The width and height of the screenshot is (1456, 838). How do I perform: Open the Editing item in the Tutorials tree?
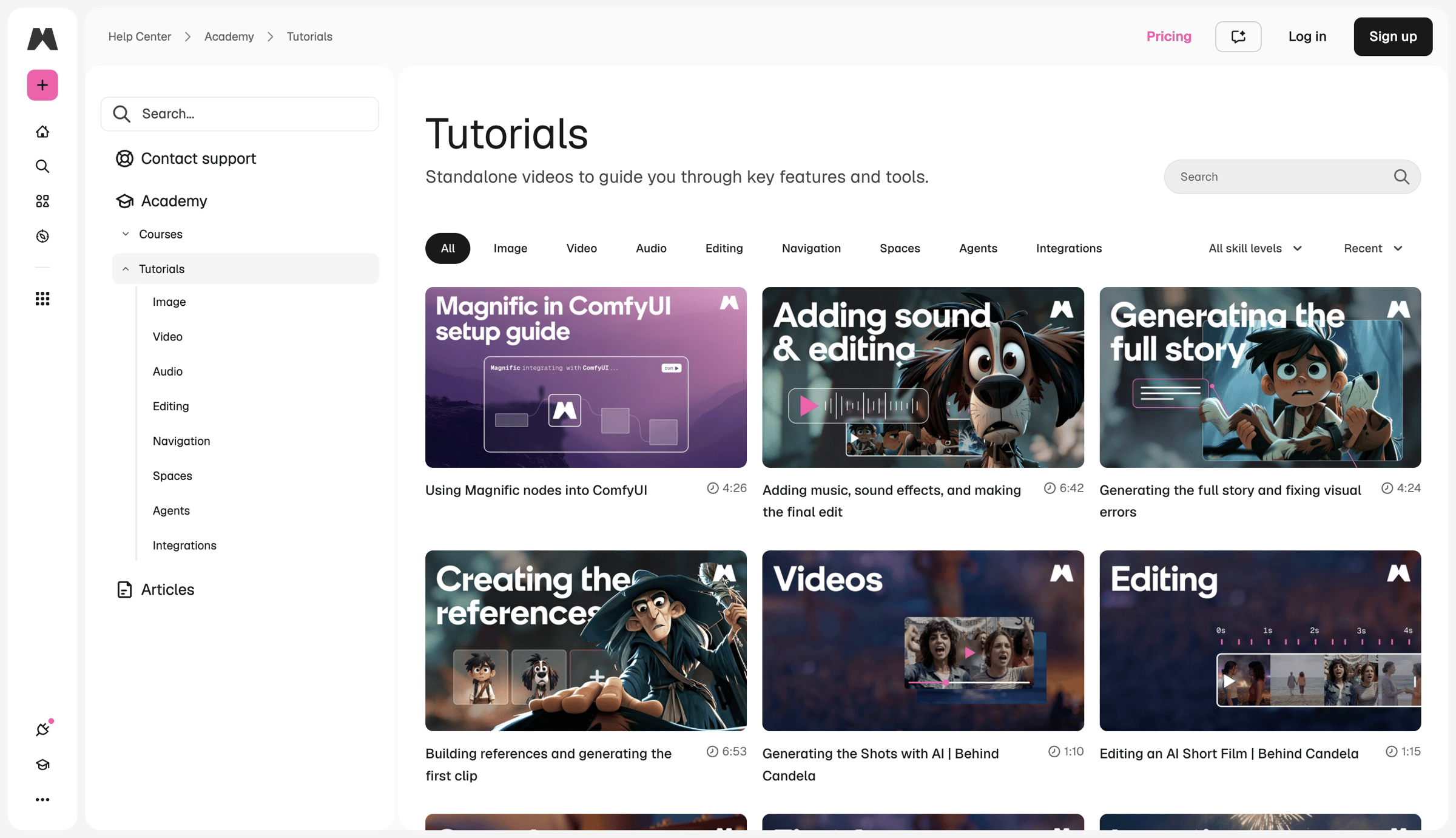point(170,406)
